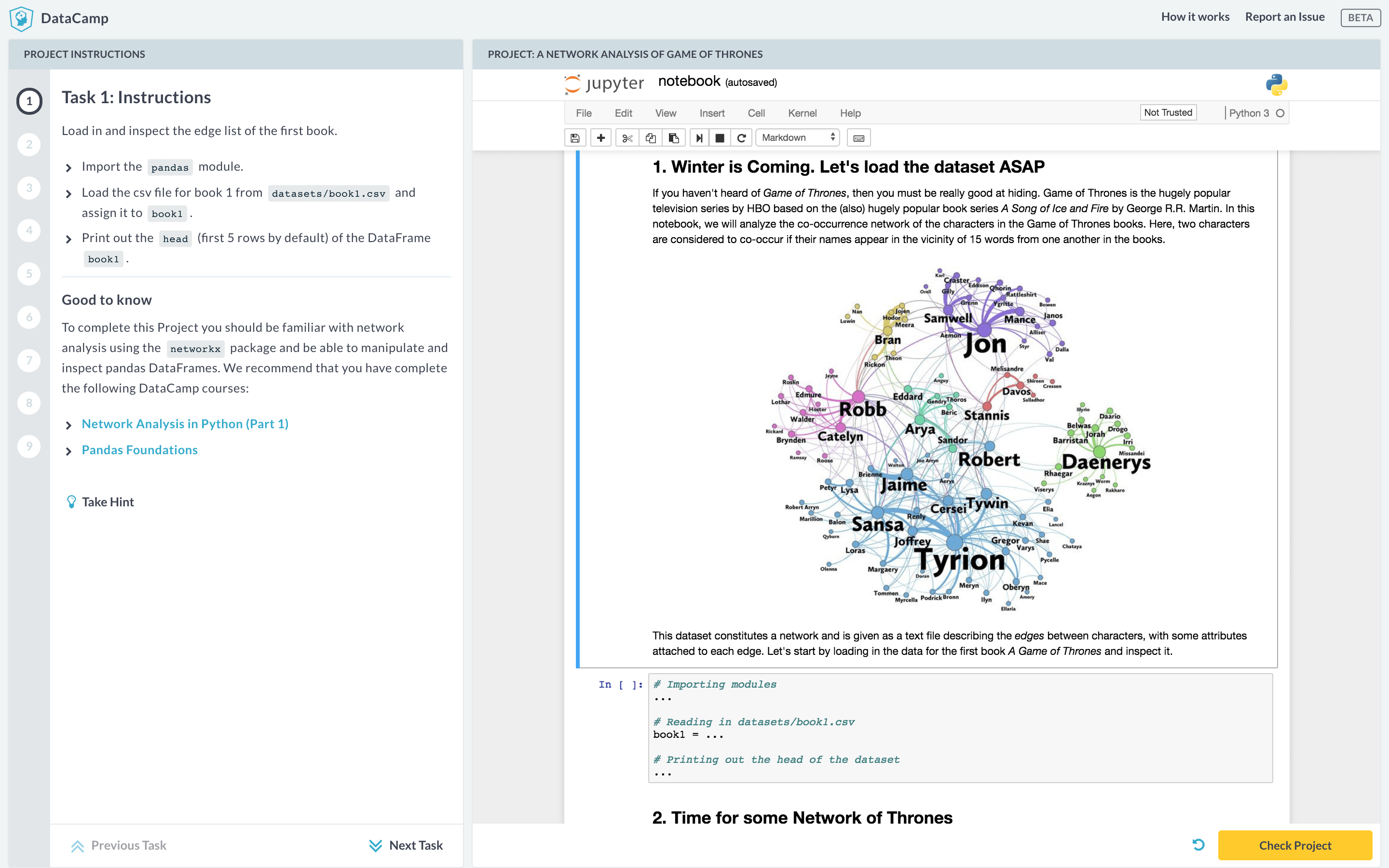Viewport: 1389px width, 868px height.
Task: Go to task step 9 circle
Action: pyautogui.click(x=29, y=446)
